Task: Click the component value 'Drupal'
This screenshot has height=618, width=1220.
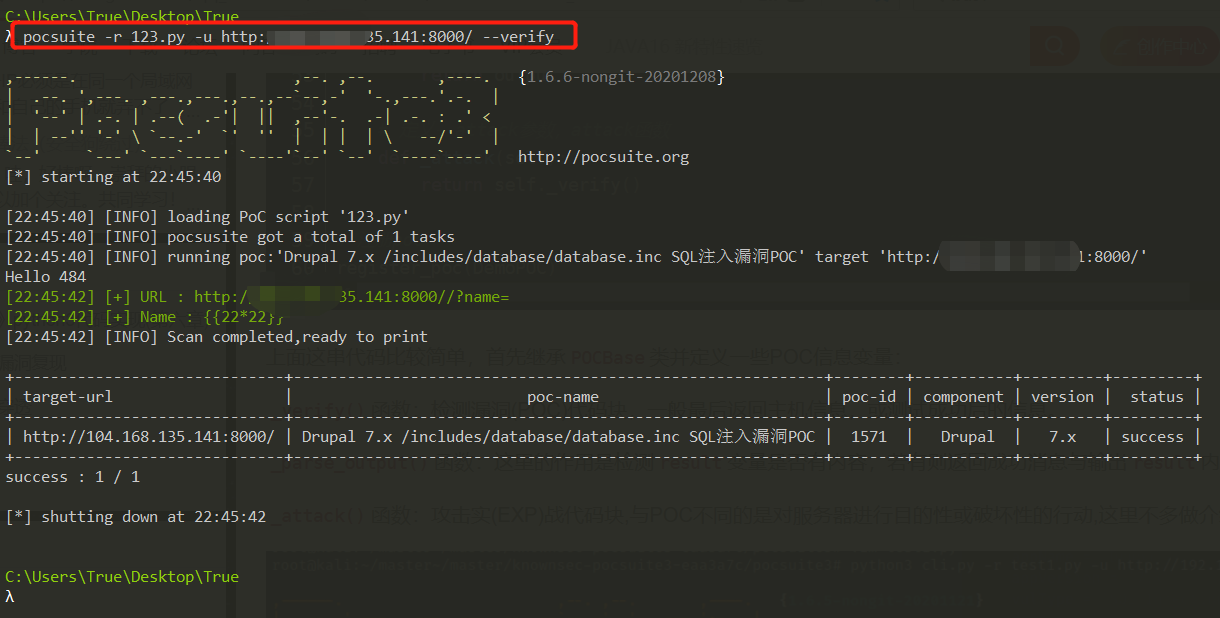Action: pyautogui.click(x=968, y=437)
